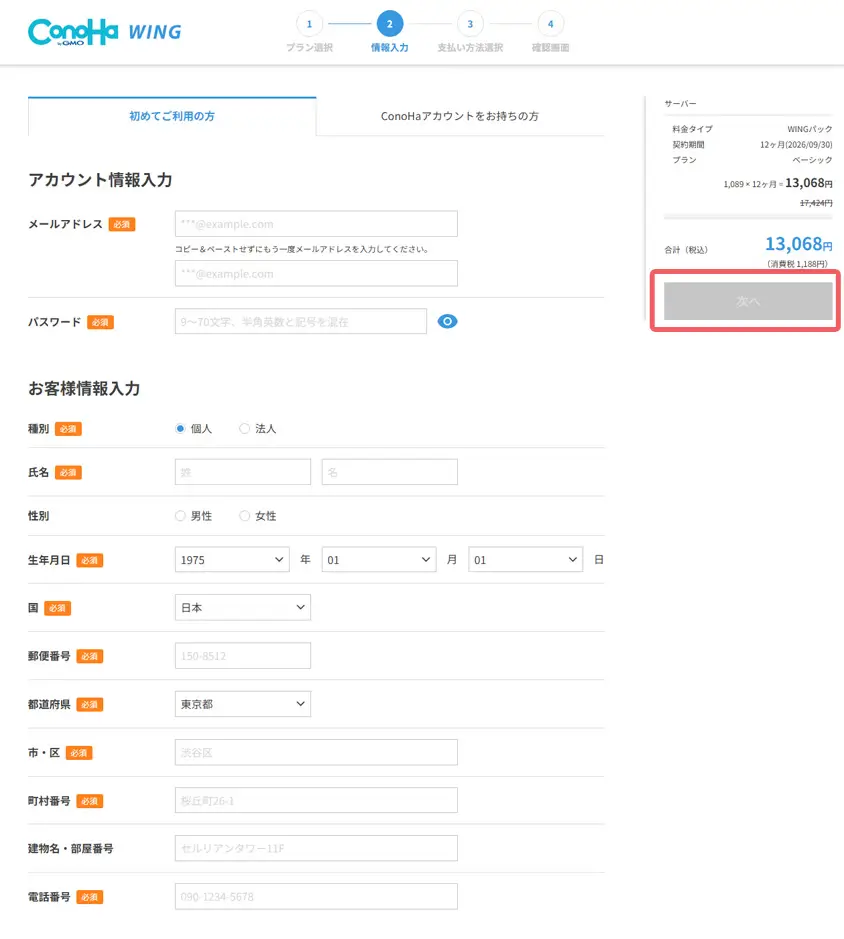Select the 男性 radio button
844x939 pixels.
pos(180,516)
